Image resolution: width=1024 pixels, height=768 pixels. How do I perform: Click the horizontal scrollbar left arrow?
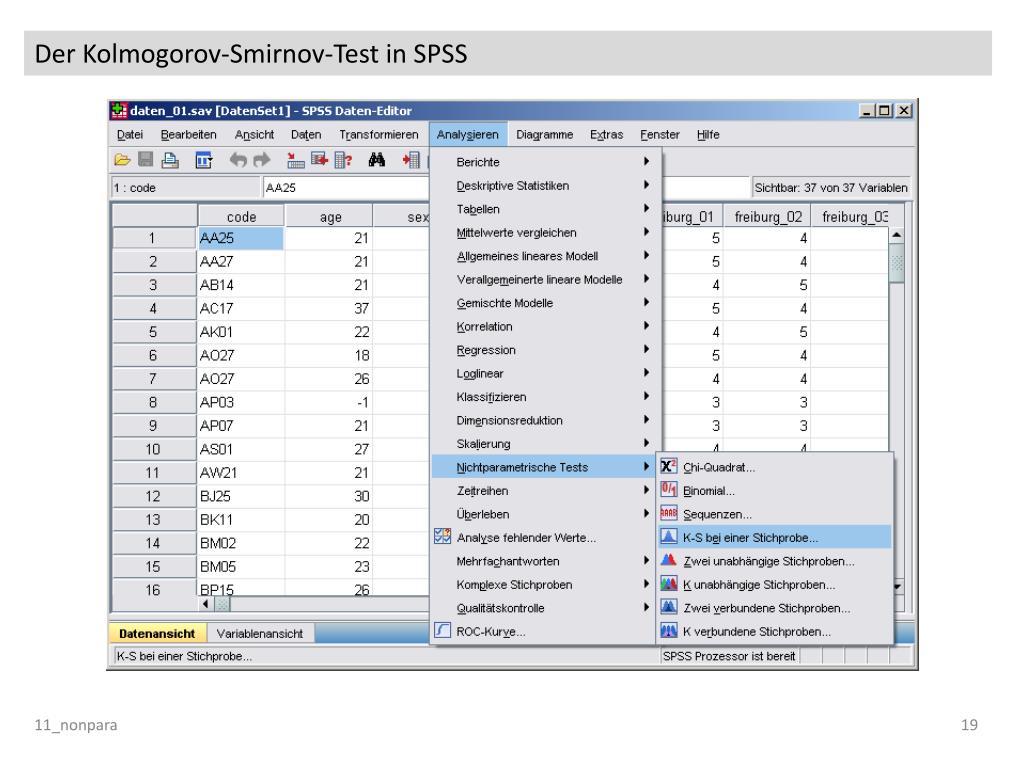click(x=206, y=604)
